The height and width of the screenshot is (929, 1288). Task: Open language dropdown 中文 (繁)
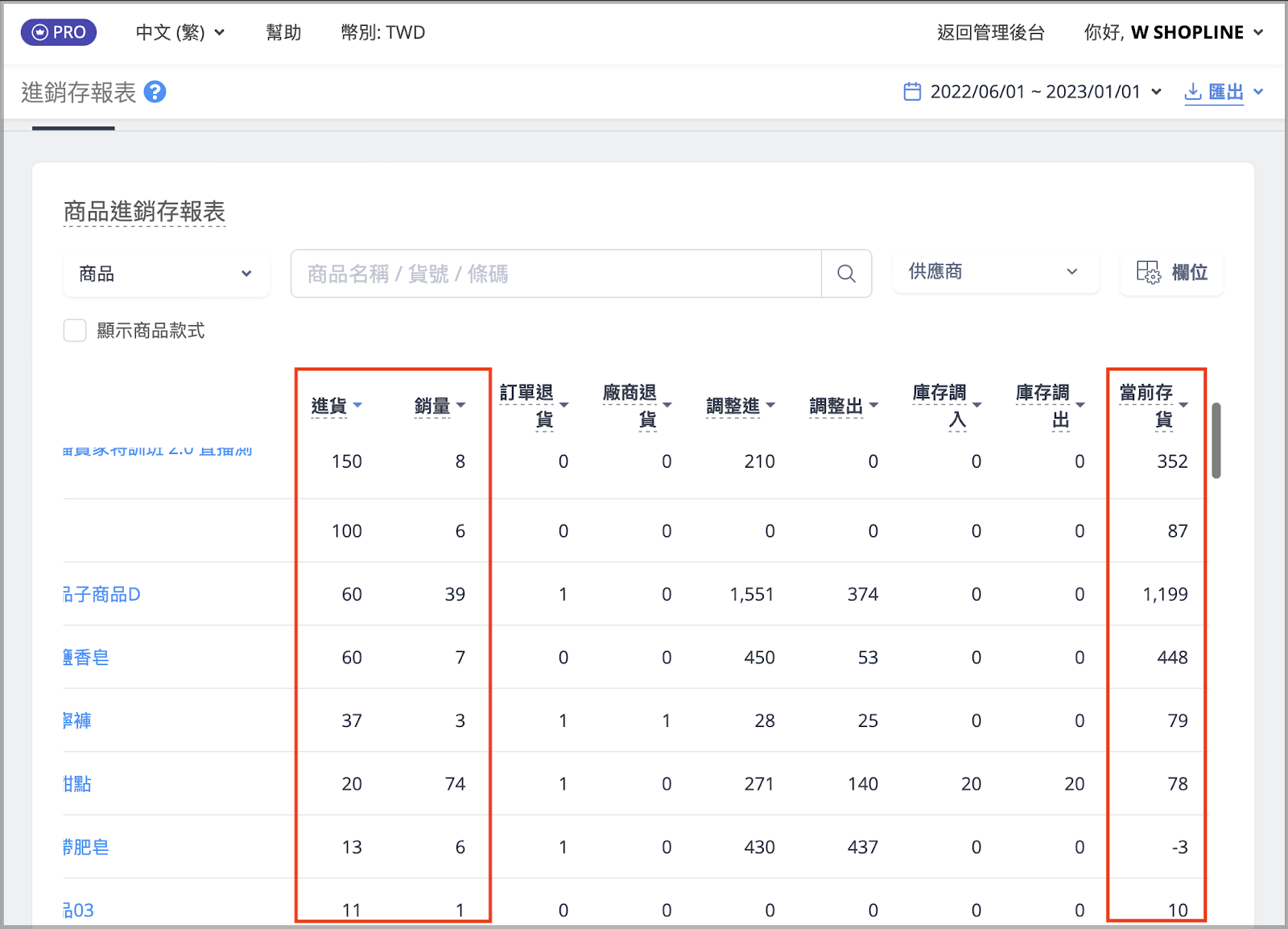pyautogui.click(x=180, y=32)
